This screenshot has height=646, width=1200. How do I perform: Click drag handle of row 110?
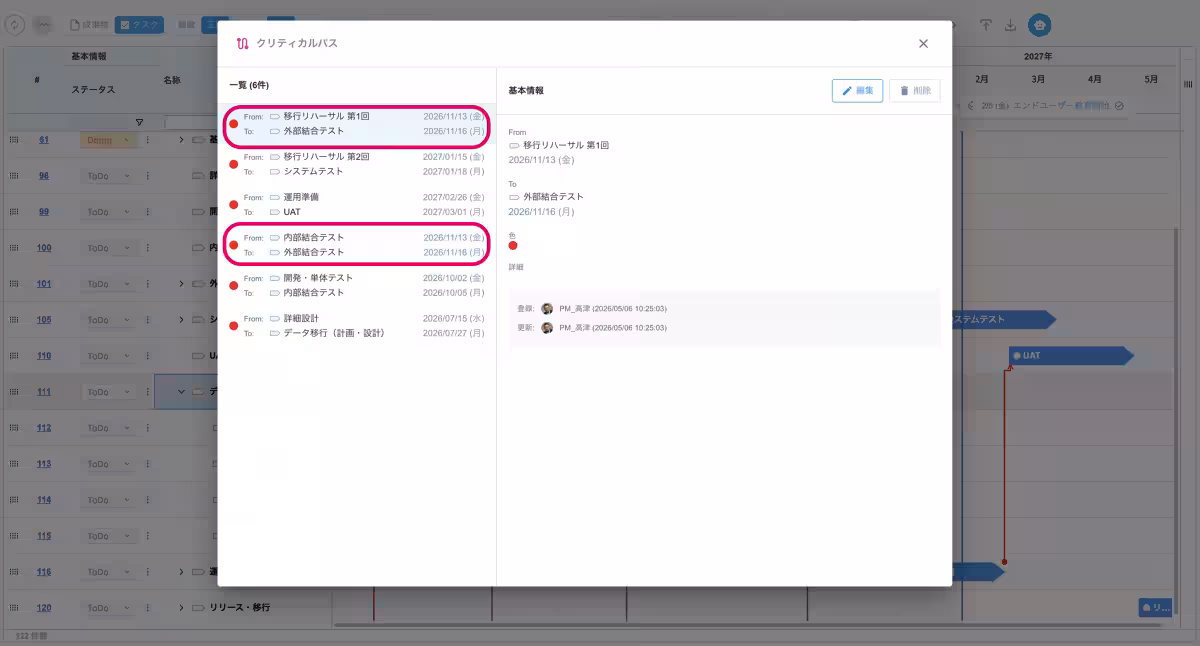coord(14,356)
